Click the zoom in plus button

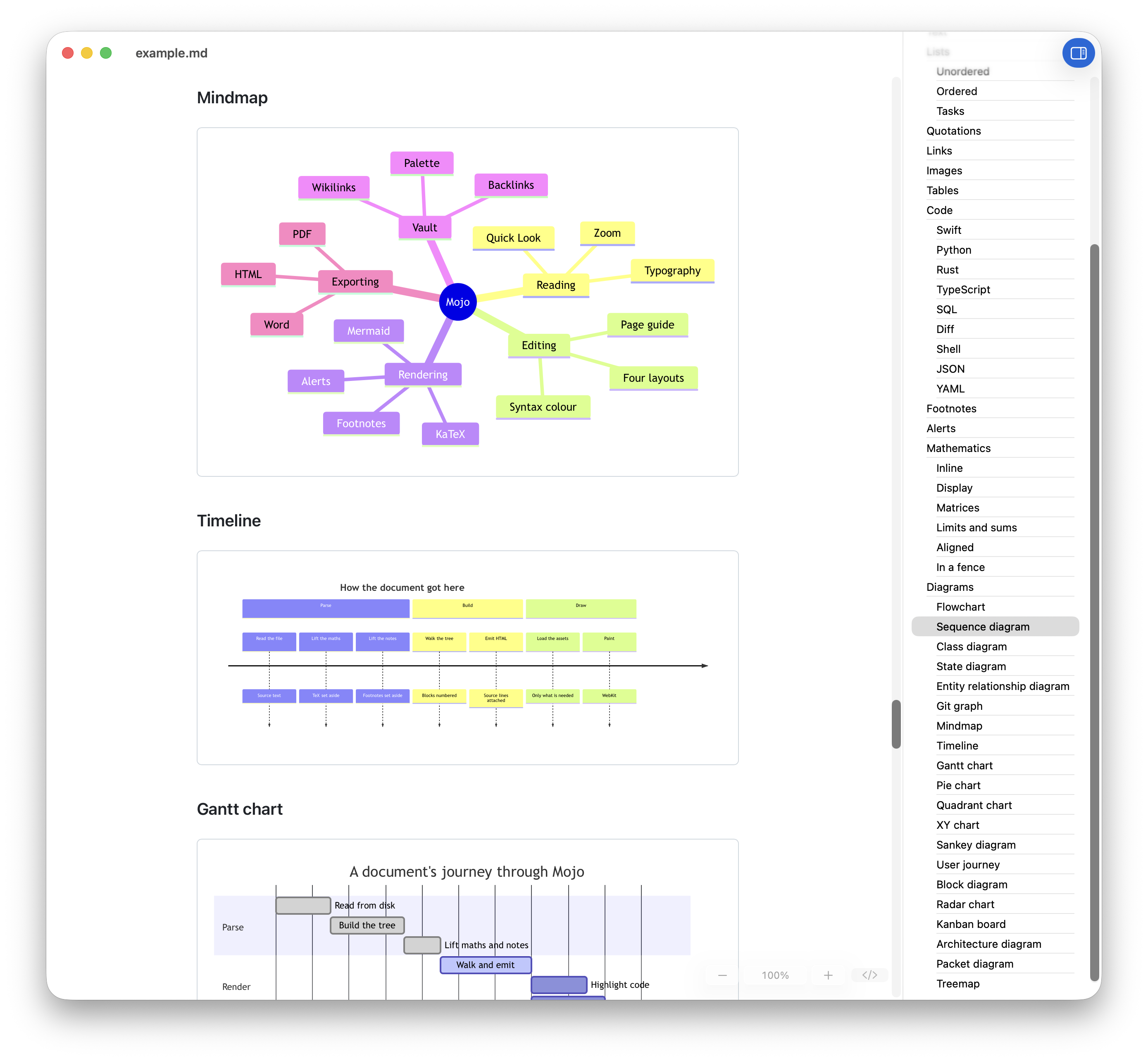click(828, 975)
